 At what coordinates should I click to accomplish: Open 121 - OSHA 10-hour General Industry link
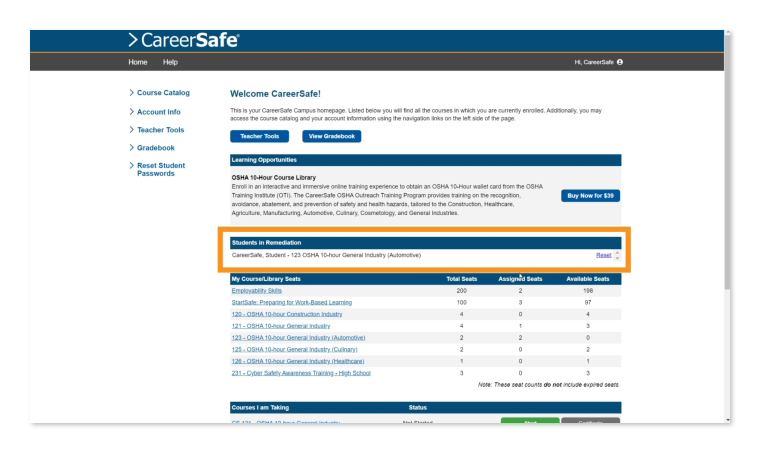[281, 326]
